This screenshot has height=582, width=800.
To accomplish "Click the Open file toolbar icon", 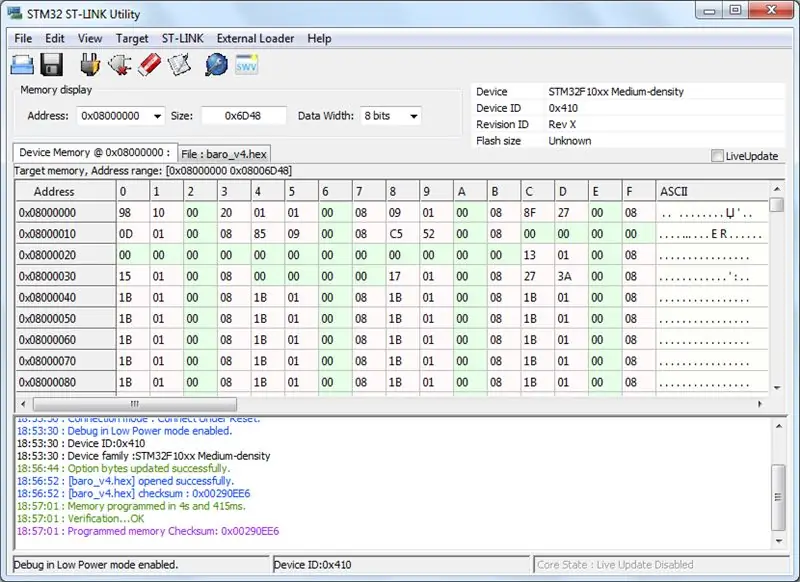I will click(22, 65).
